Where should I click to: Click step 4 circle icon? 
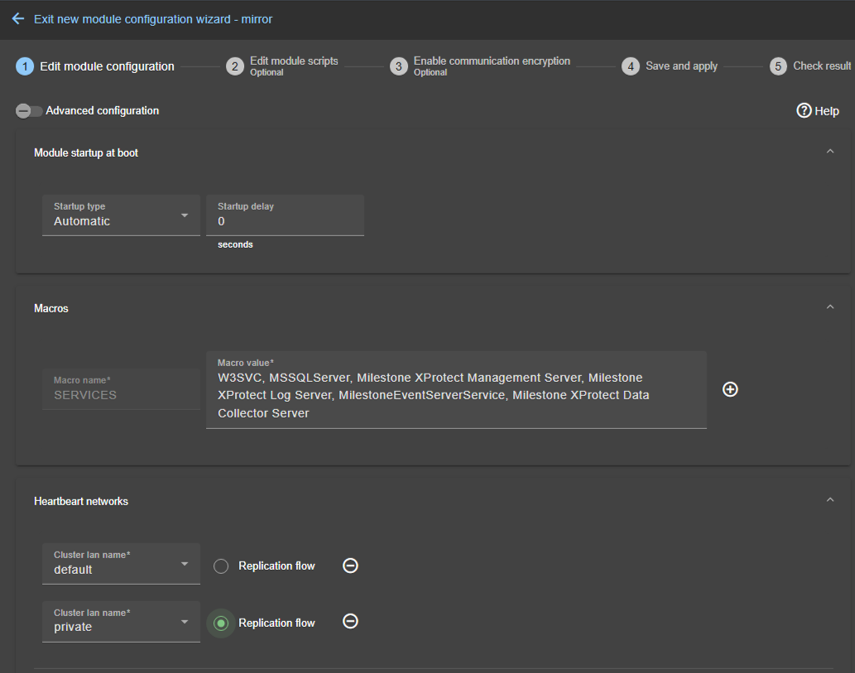(630, 67)
